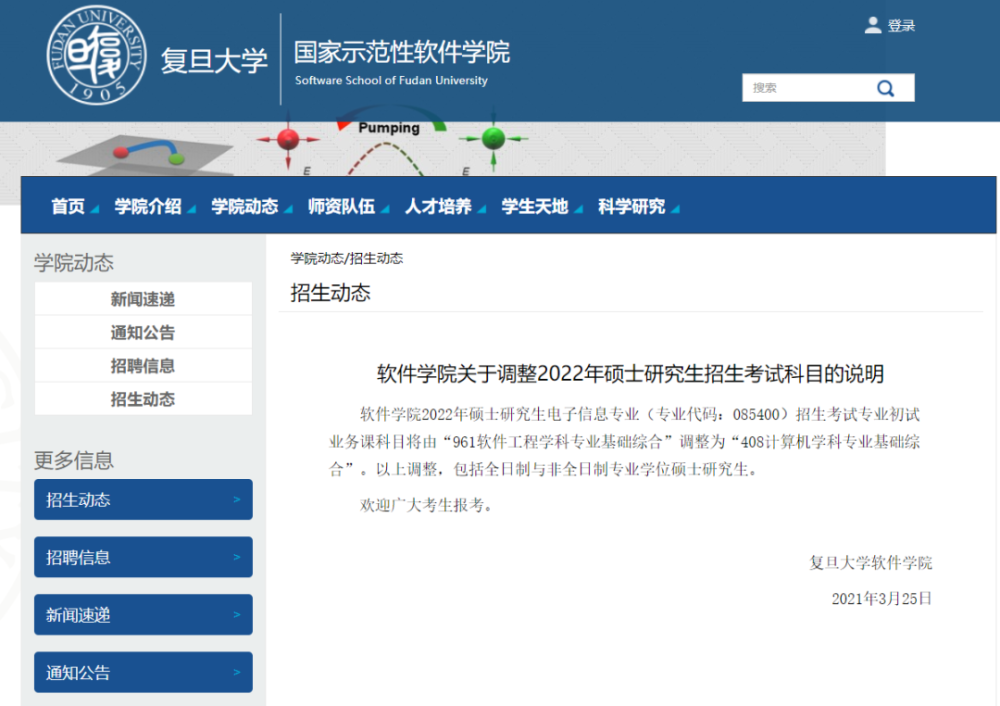Open the 科学研究 navigation menu
This screenshot has height=706, width=1000.
tap(632, 206)
